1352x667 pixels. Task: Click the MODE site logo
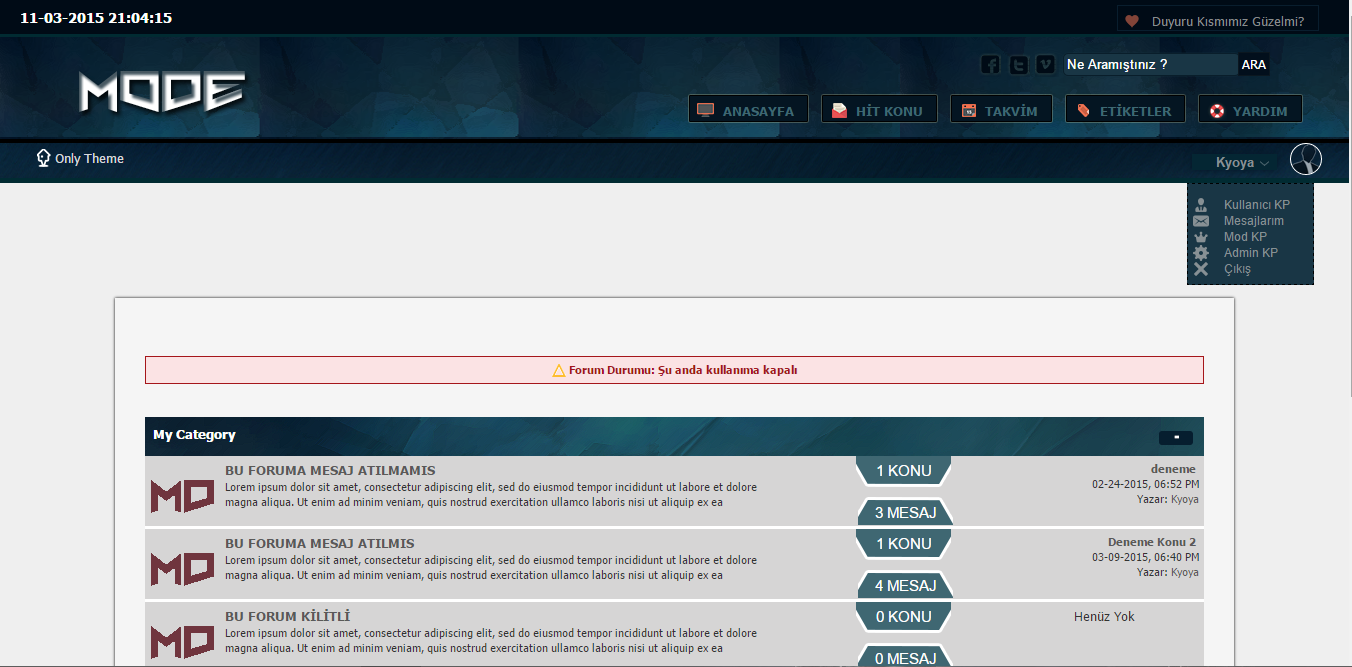[x=162, y=93]
